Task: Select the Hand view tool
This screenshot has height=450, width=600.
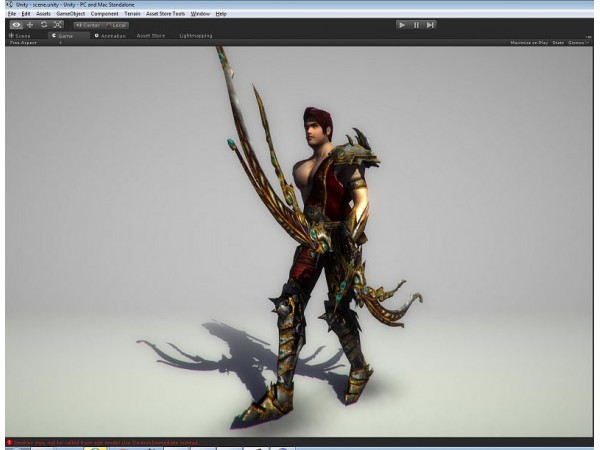Action: click(16, 25)
